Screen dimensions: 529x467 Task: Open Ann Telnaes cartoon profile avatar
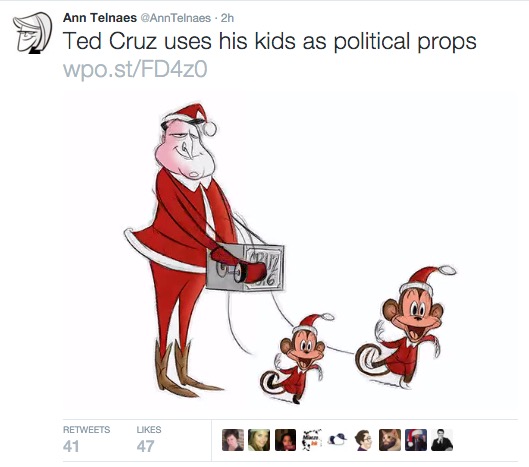coord(32,33)
